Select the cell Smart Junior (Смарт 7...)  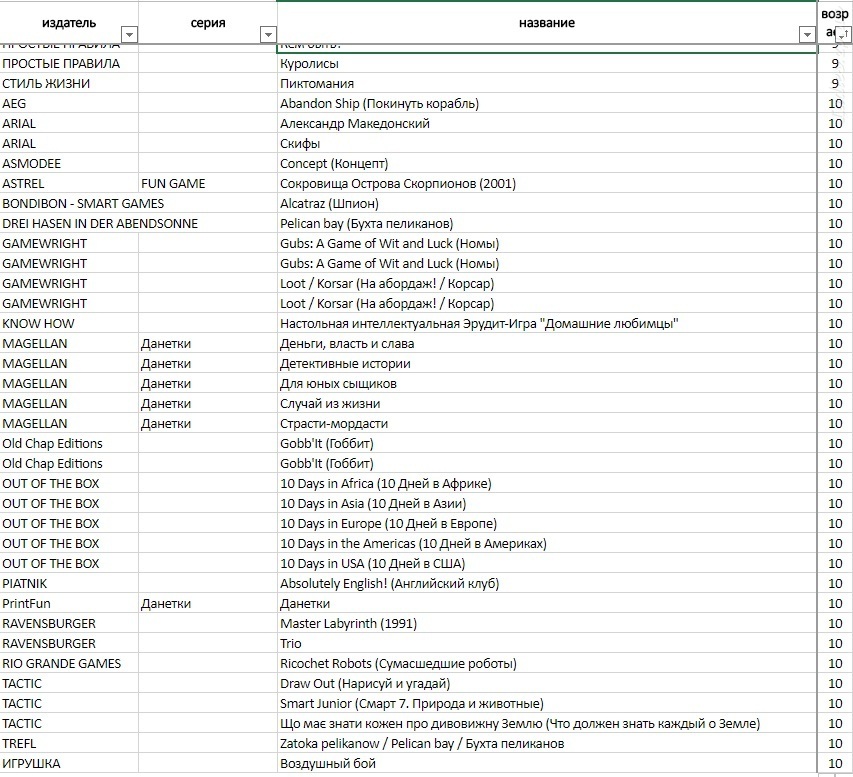pos(547,704)
